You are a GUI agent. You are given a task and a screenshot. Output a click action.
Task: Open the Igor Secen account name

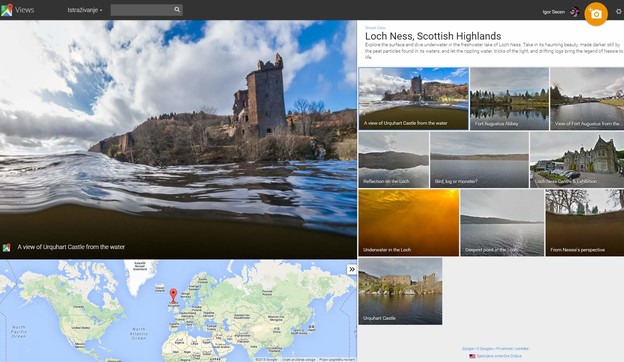coord(554,12)
